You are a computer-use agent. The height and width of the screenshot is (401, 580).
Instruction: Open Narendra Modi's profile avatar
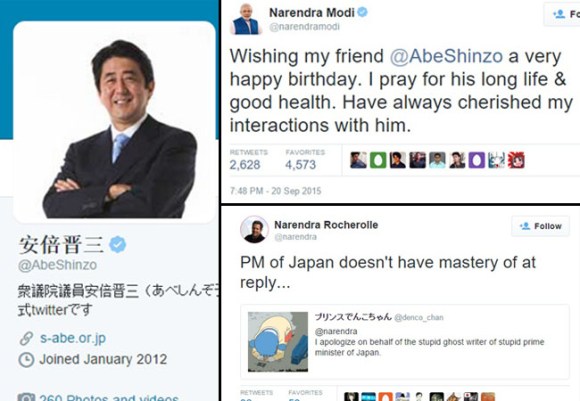246,18
